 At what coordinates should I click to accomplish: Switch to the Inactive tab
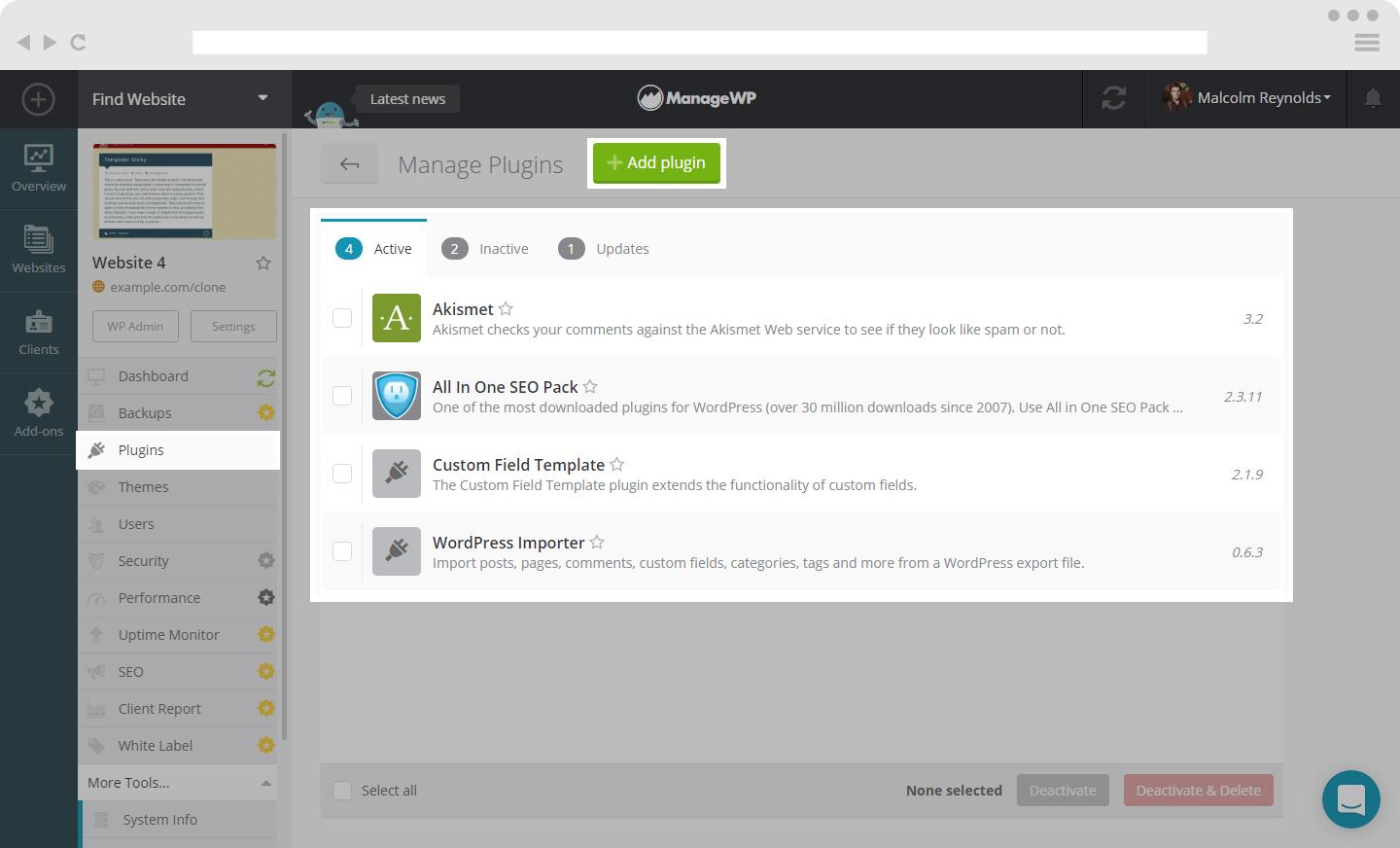coord(485,249)
